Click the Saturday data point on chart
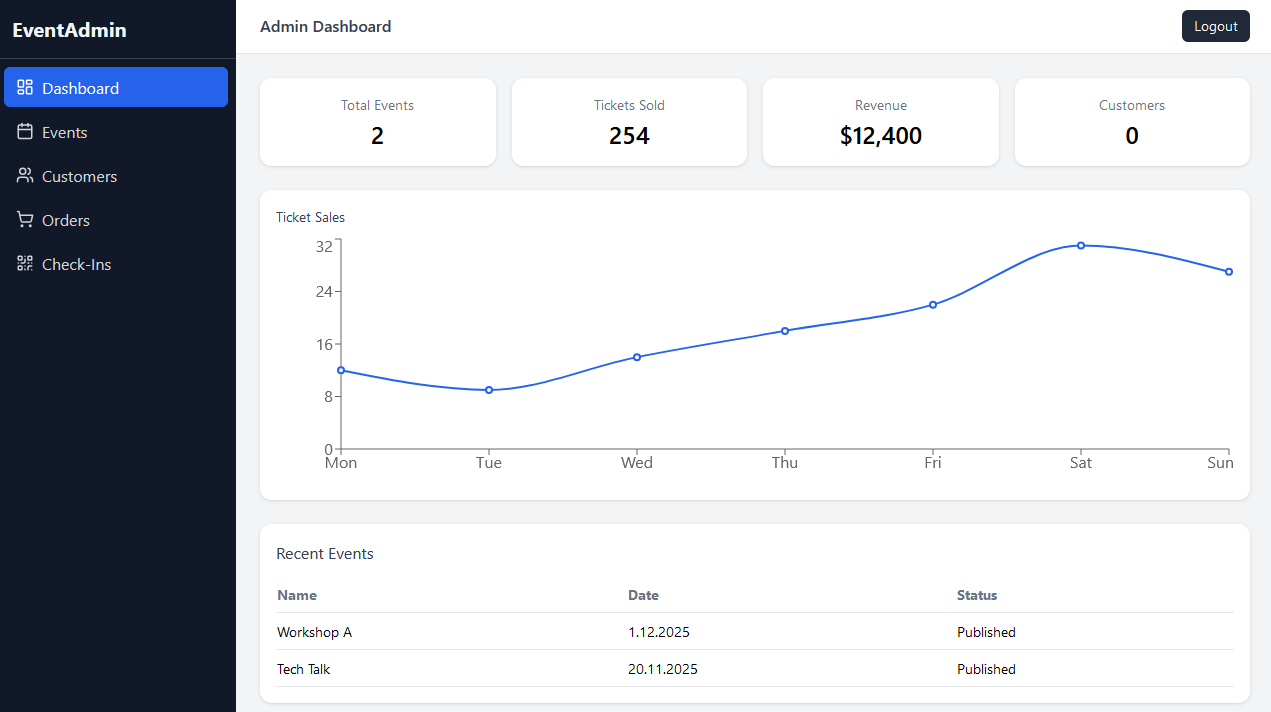This screenshot has width=1271, height=712. [1080, 245]
